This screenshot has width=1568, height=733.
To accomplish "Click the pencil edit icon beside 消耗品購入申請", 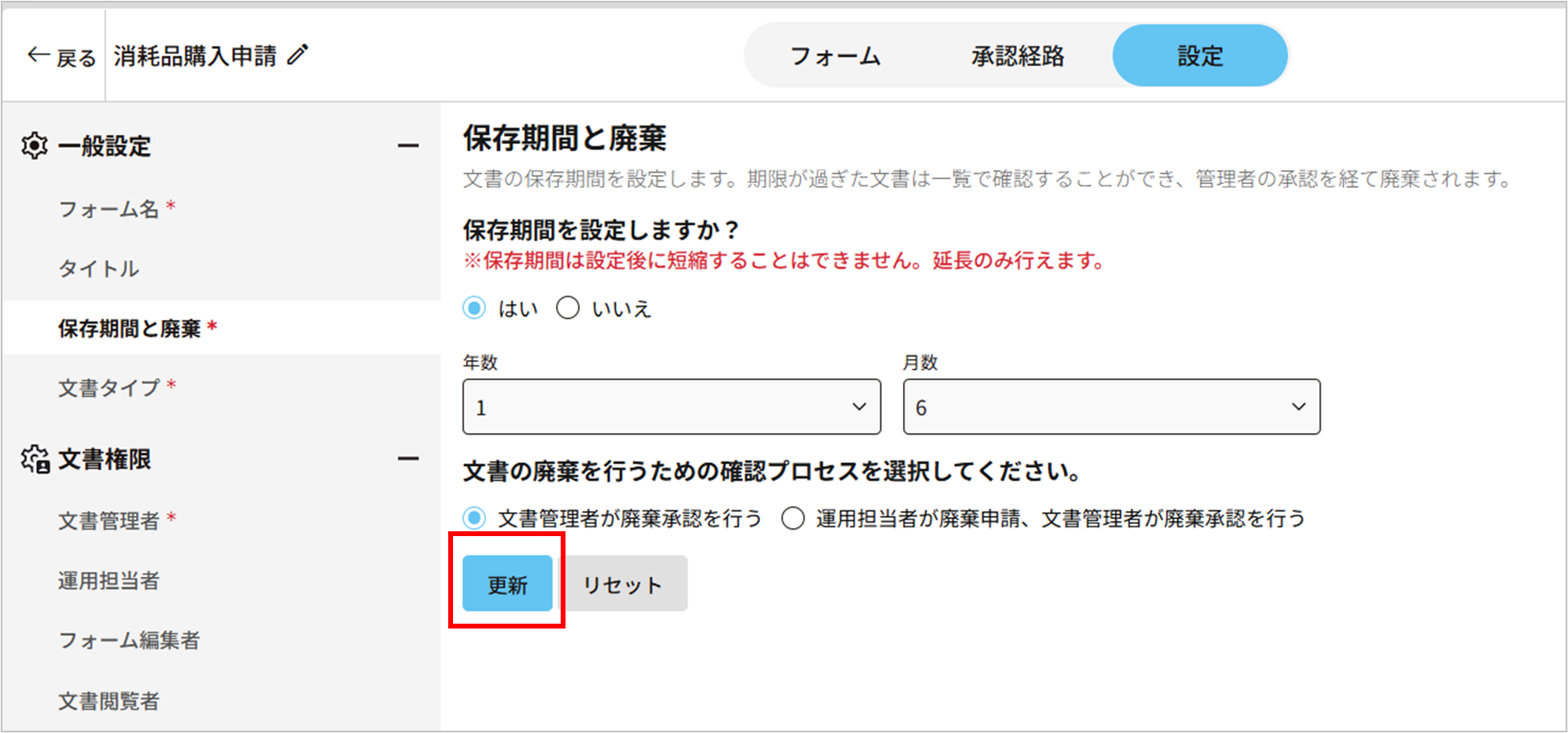I will [x=298, y=55].
